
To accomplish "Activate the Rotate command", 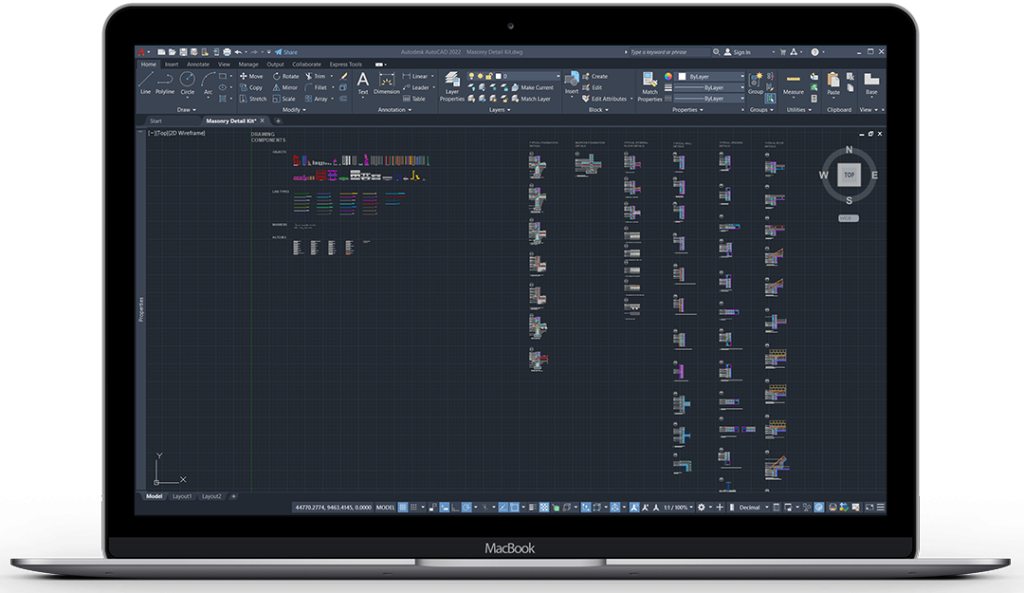I will 285,76.
